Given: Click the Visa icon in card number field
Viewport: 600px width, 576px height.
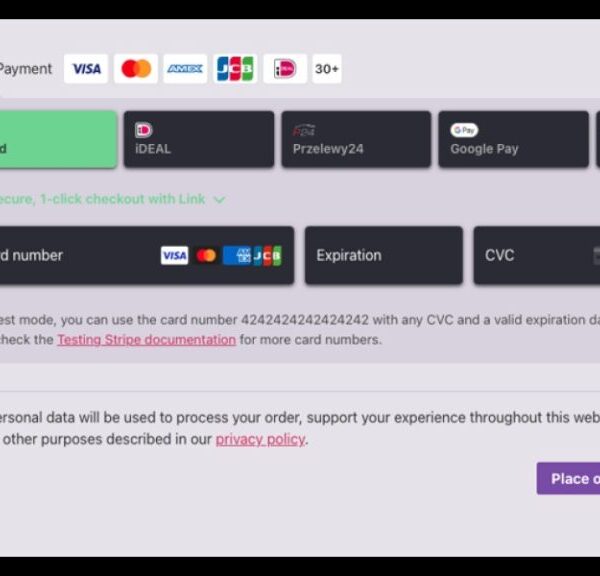Looking at the screenshot, I should (174, 256).
